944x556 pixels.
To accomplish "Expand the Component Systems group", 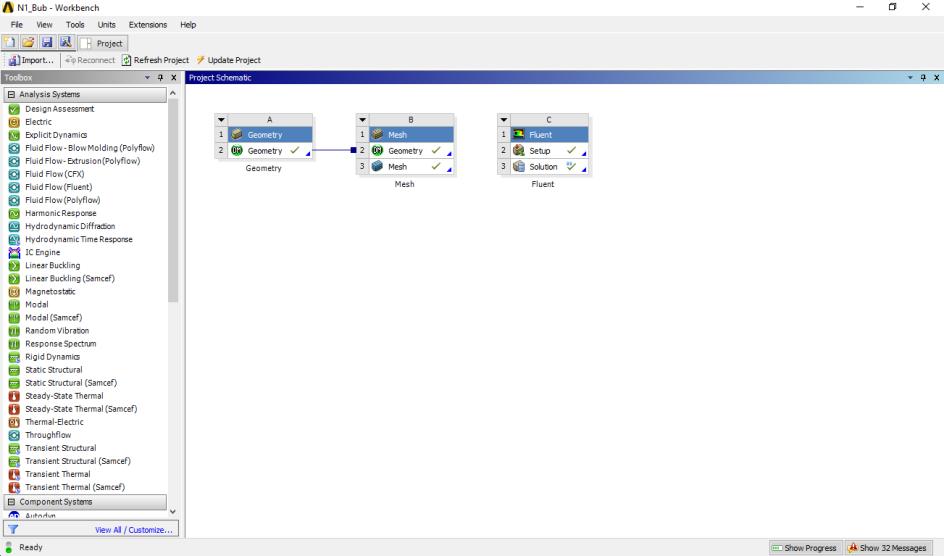I will click(11, 502).
